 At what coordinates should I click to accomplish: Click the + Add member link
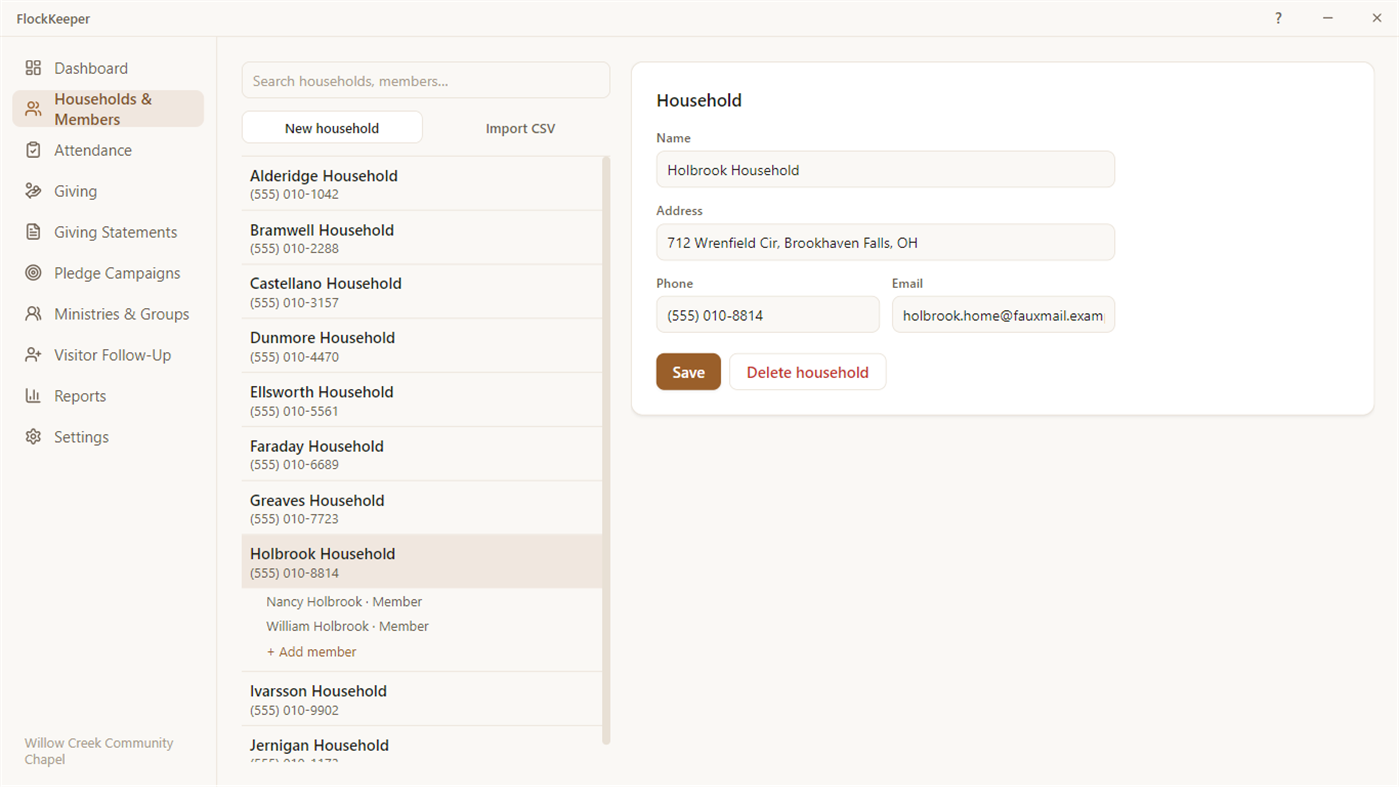coord(311,652)
